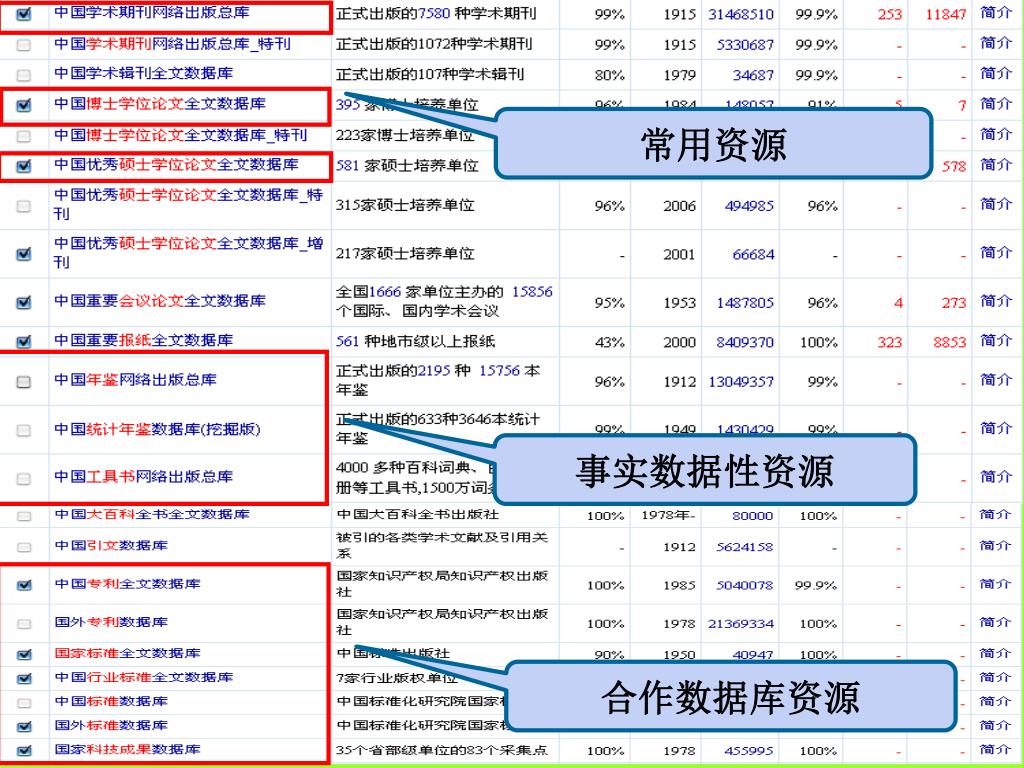Uncheck the 中国行业标准全文数据库 checkbox
Image resolution: width=1024 pixels, height=768 pixels.
click(24, 679)
